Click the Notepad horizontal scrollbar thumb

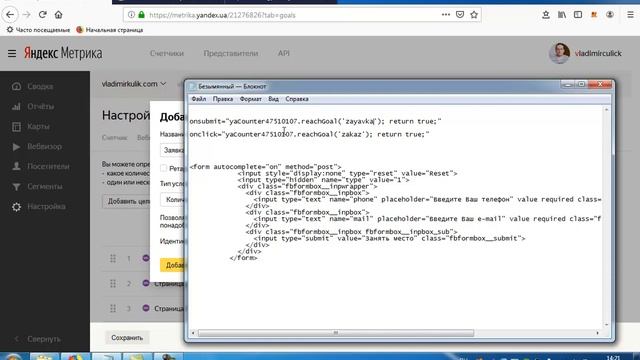coord(336,333)
